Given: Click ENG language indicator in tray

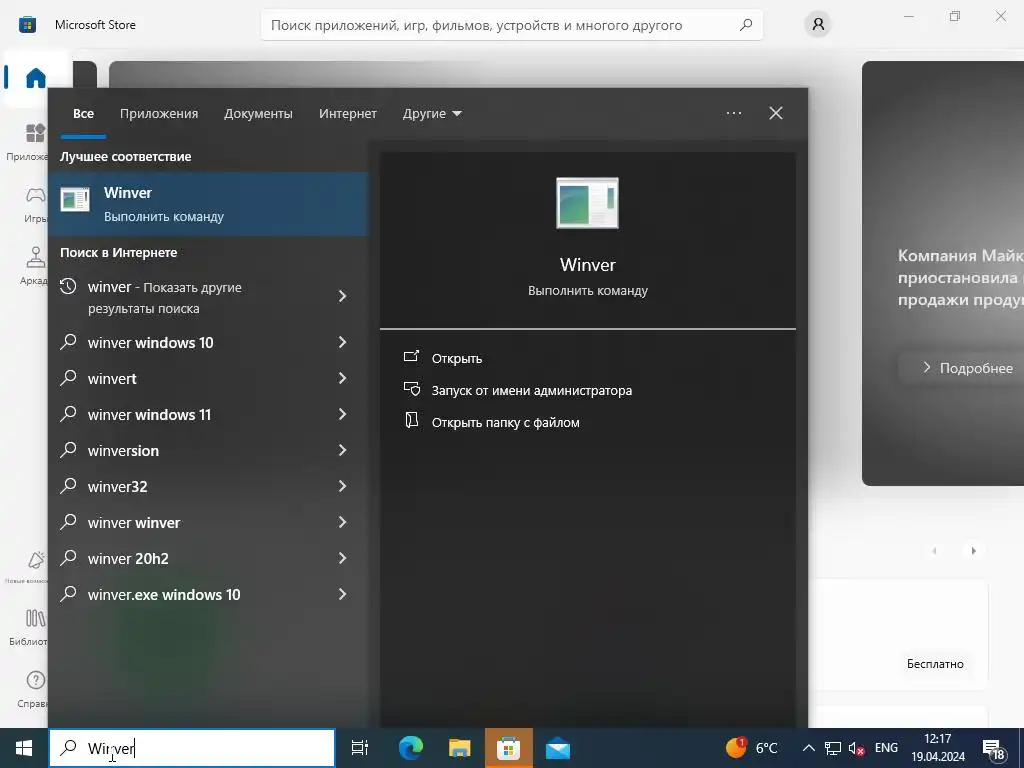Looking at the screenshot, I should click(886, 748).
